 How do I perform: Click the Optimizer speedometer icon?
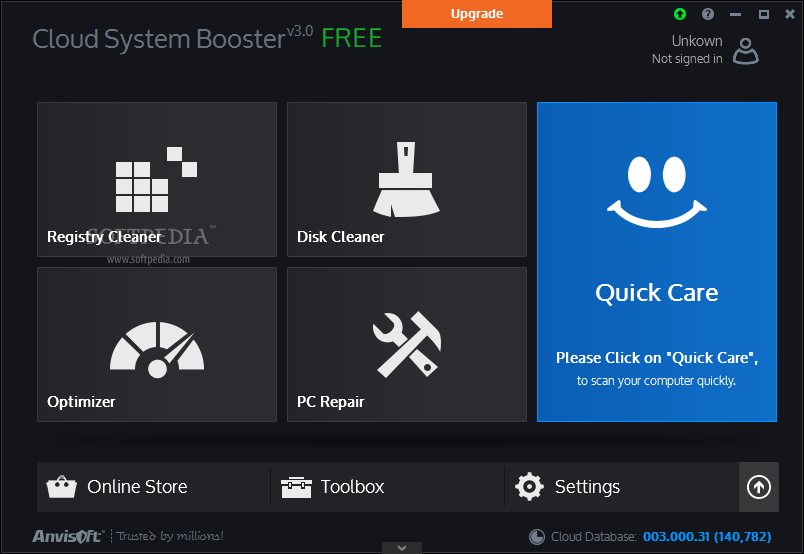click(157, 350)
